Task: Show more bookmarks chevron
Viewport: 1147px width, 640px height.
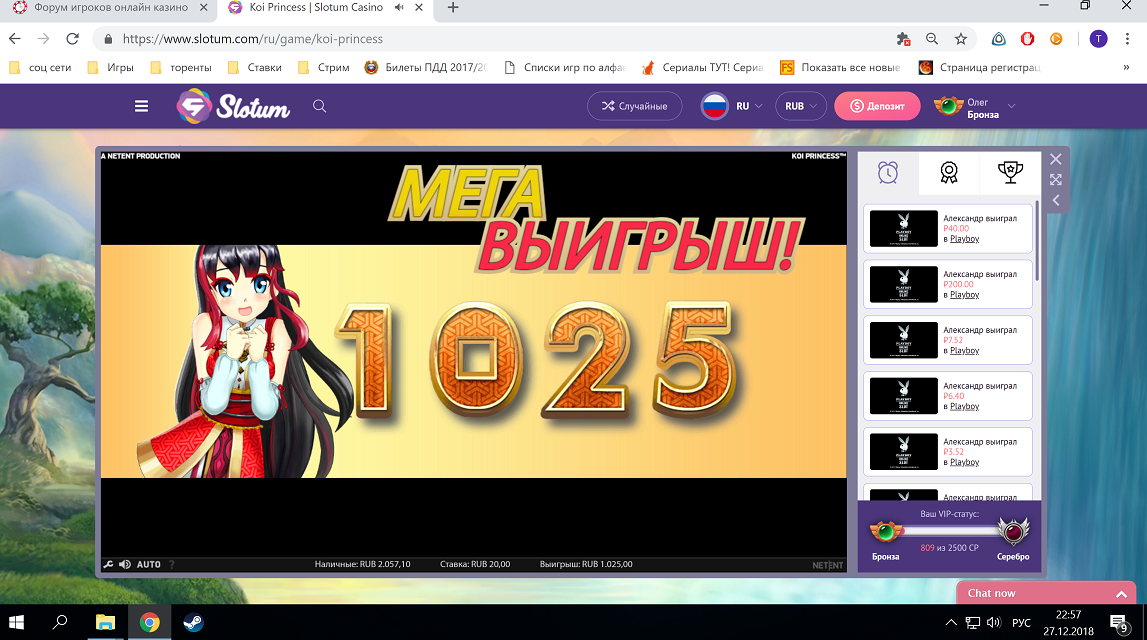Action: [x=1126, y=67]
